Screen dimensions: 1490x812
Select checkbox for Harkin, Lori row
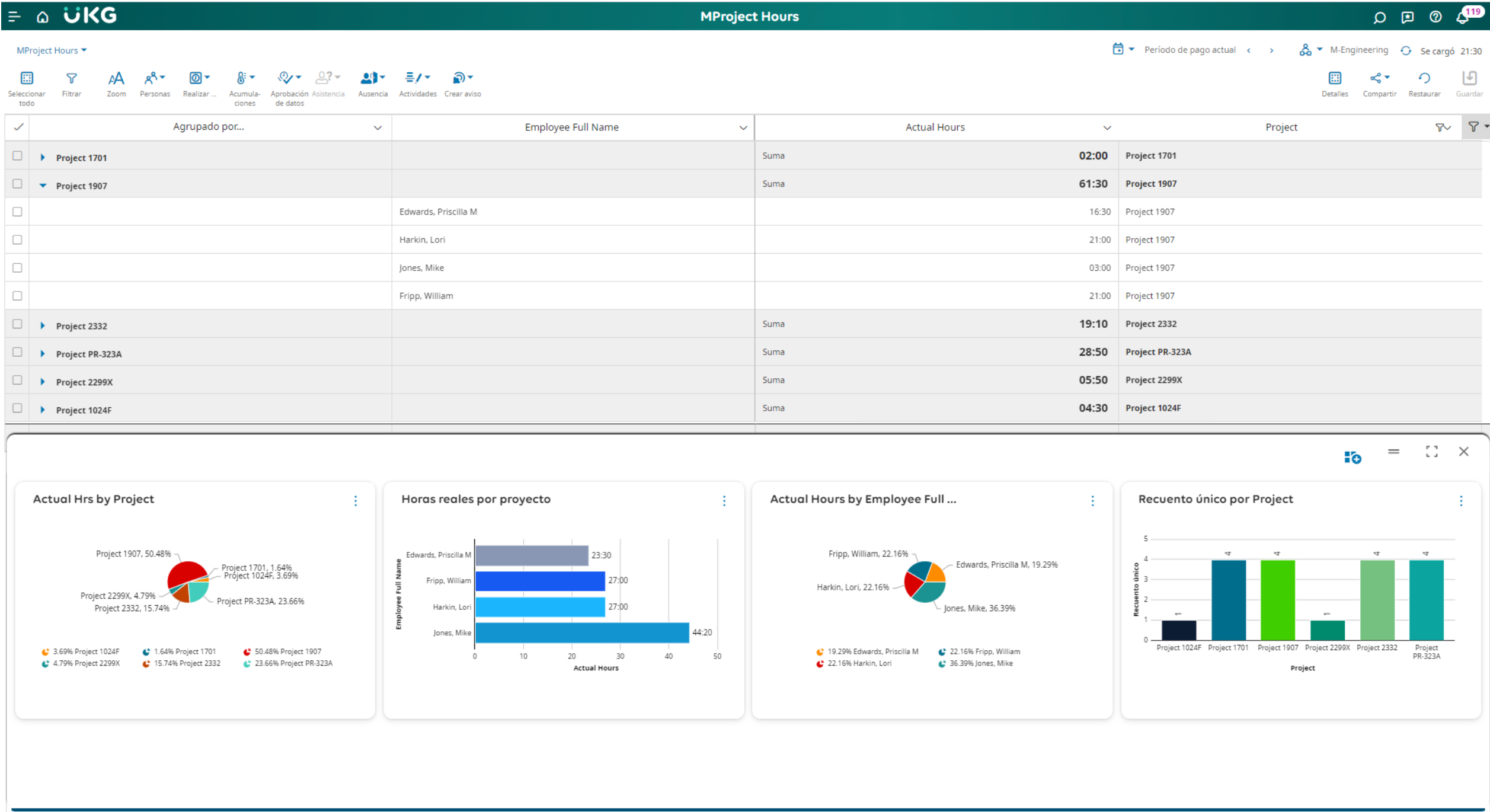click(17, 240)
